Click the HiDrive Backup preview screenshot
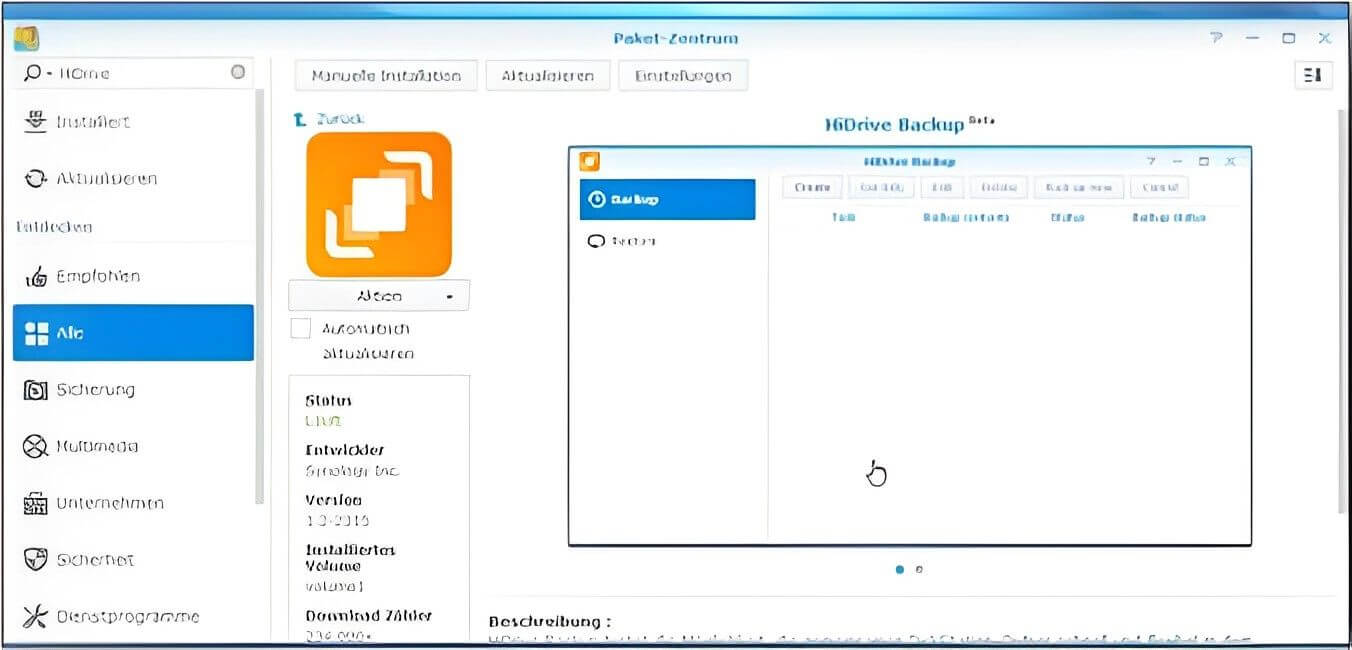Viewport: 1352px width, 650px height. [x=909, y=345]
